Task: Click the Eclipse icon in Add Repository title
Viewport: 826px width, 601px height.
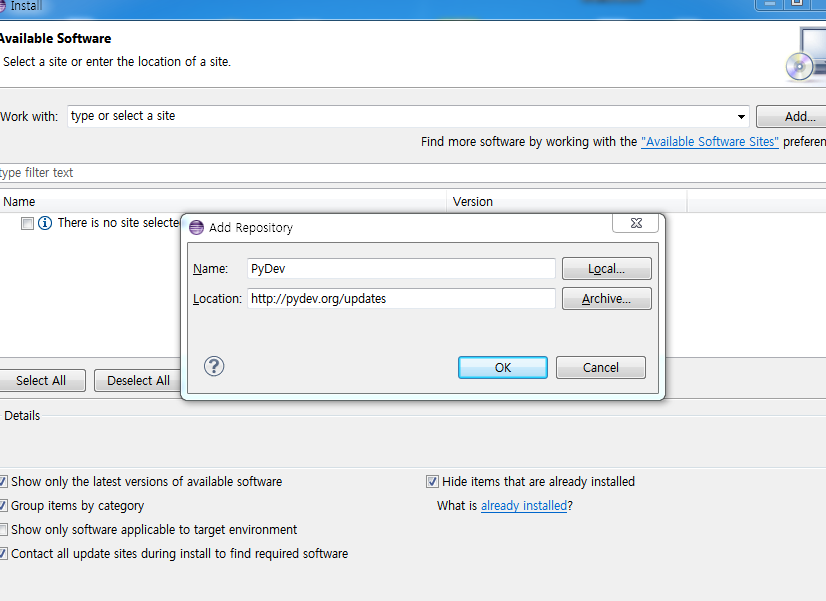Action: point(196,228)
